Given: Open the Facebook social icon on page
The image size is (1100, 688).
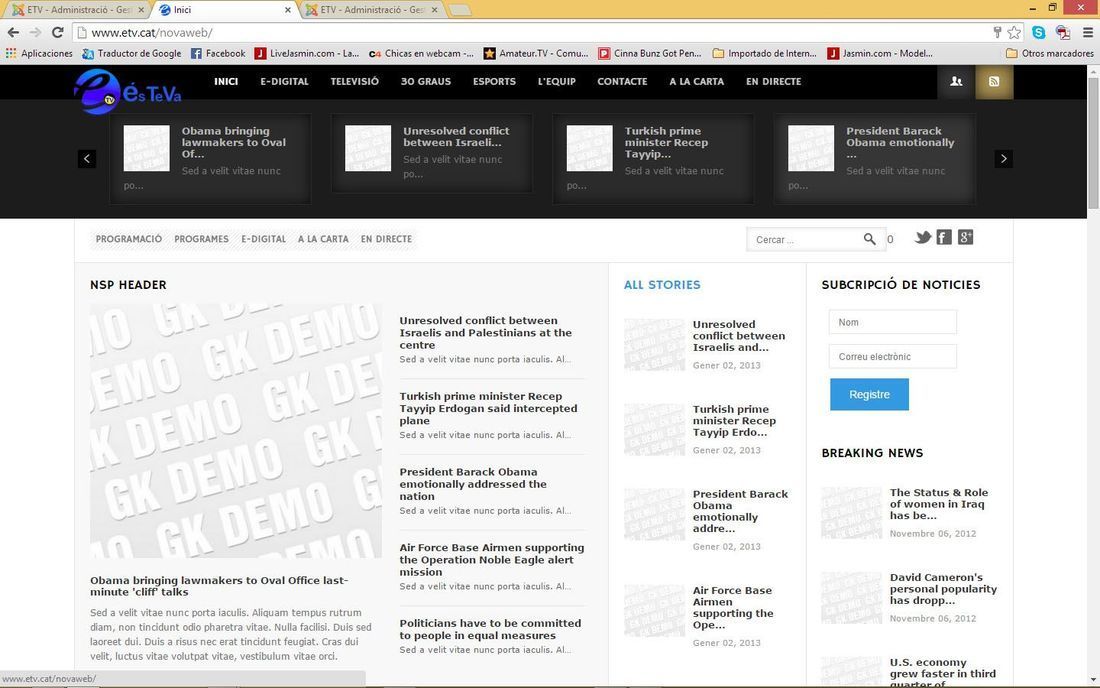Looking at the screenshot, I should tap(944, 237).
